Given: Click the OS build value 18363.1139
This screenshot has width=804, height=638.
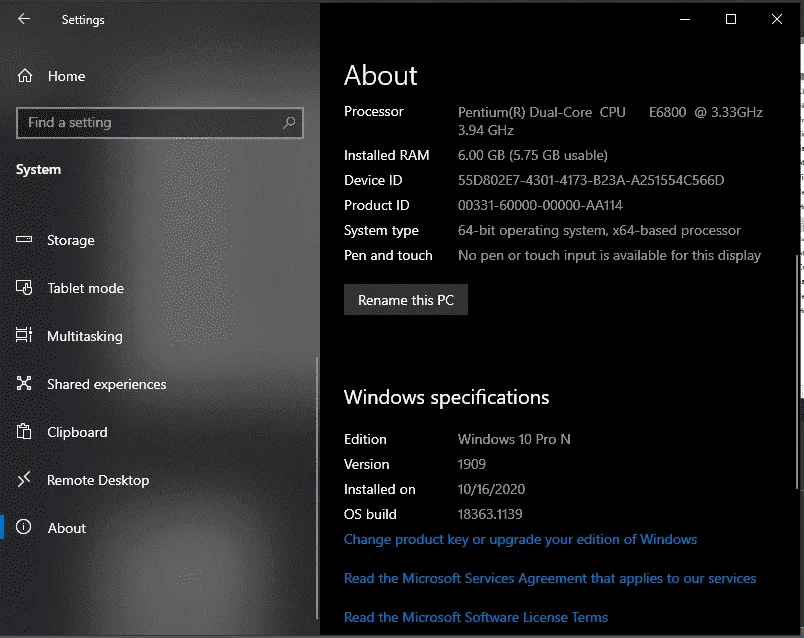Looking at the screenshot, I should coord(490,514).
